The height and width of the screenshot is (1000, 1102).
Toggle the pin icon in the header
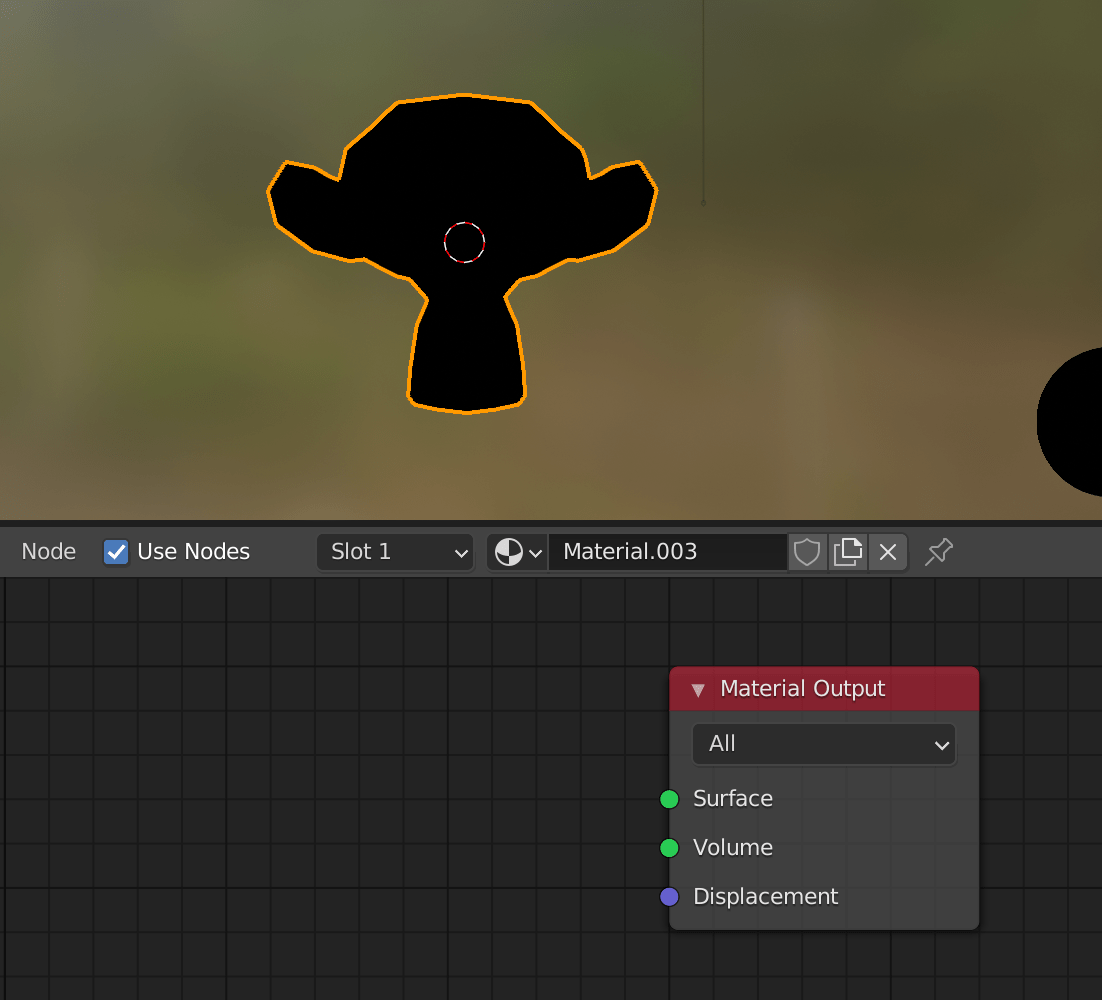[x=939, y=552]
